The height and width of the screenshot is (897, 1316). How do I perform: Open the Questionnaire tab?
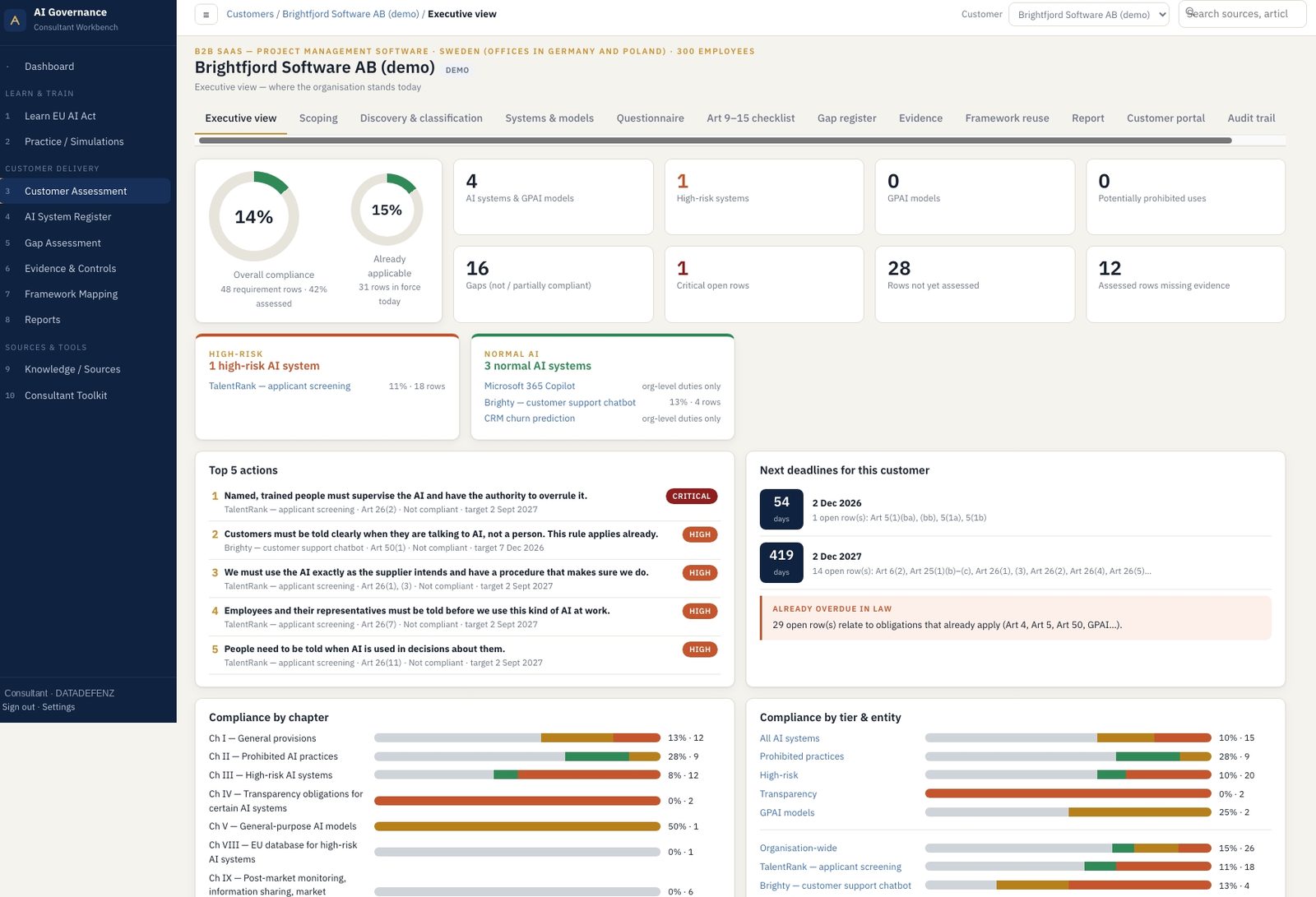(x=651, y=118)
